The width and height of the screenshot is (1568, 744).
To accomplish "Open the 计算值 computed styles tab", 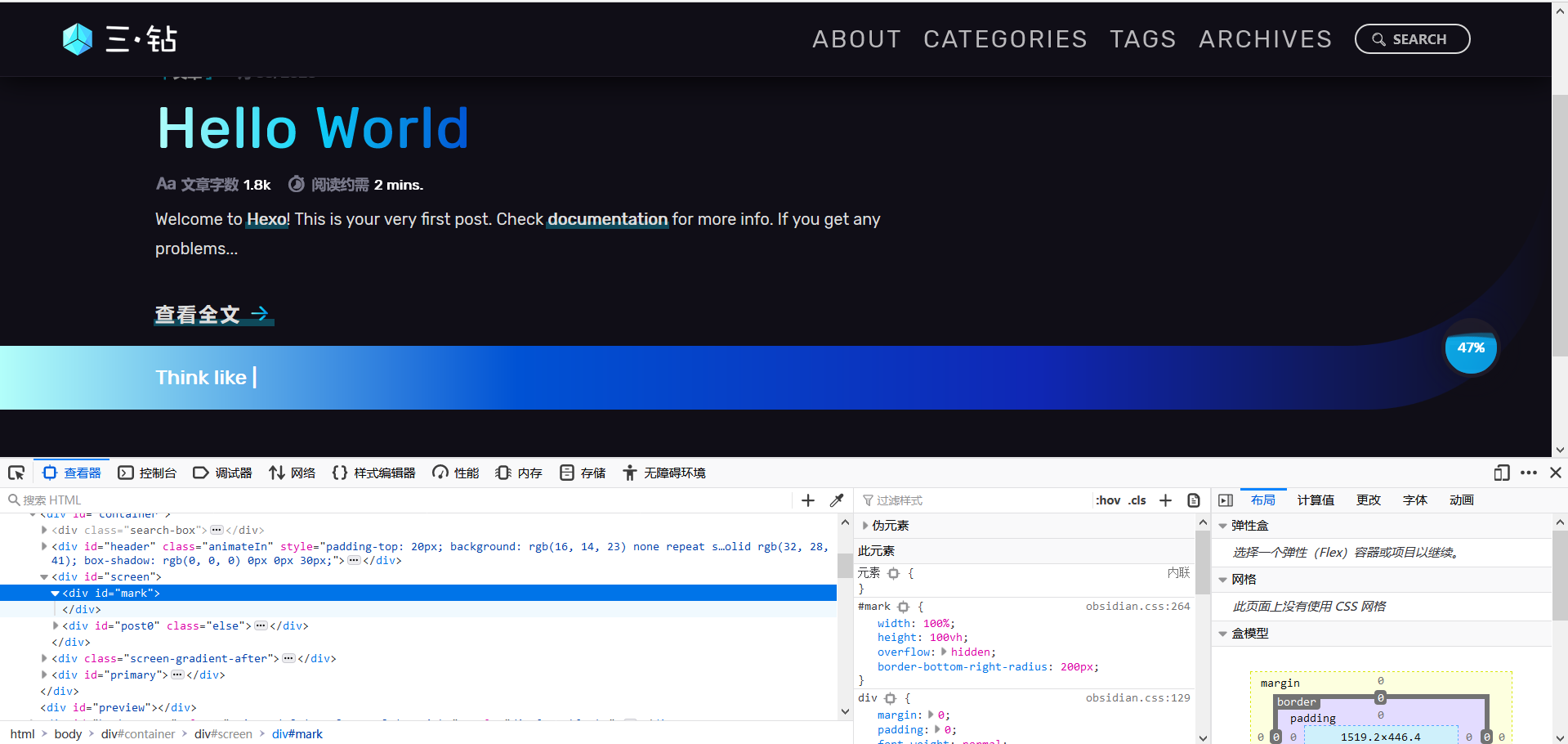I will click(1316, 500).
